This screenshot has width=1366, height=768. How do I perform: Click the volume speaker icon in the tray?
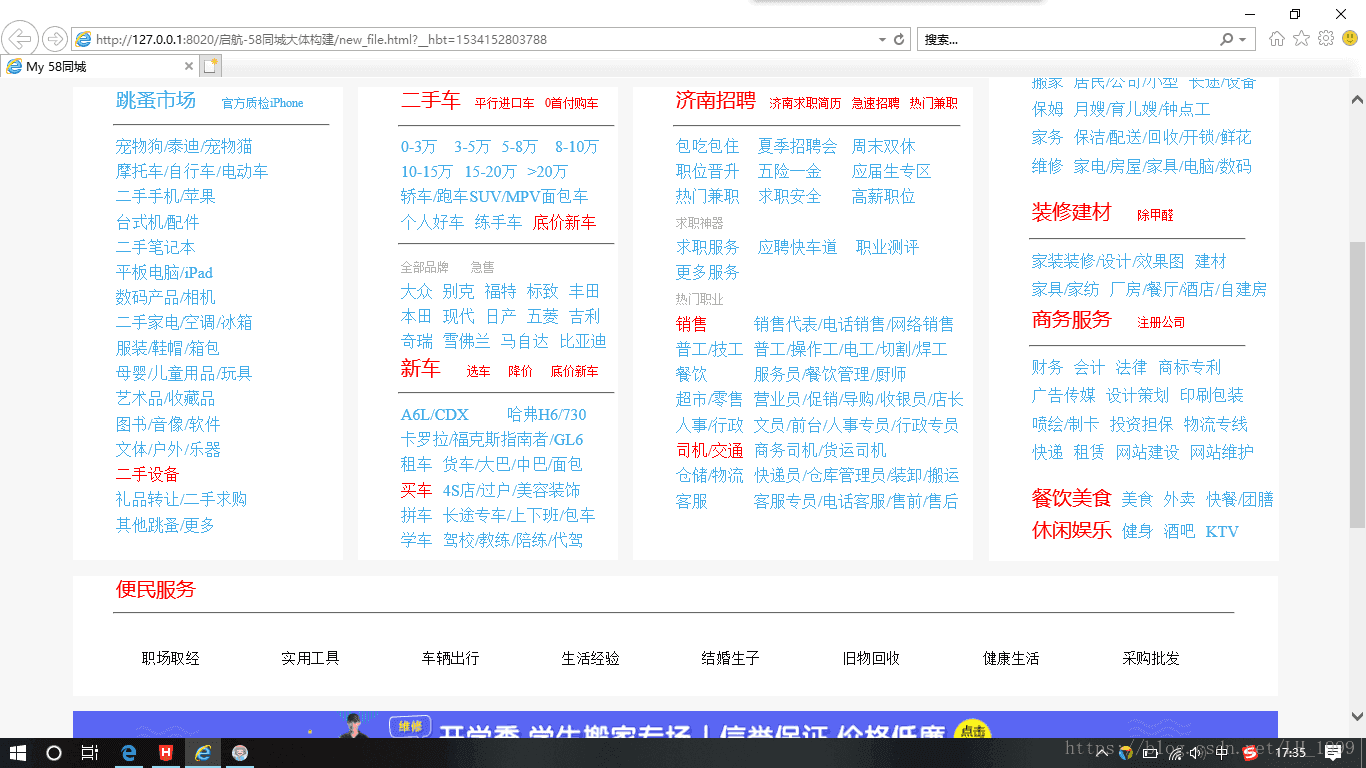click(1195, 753)
